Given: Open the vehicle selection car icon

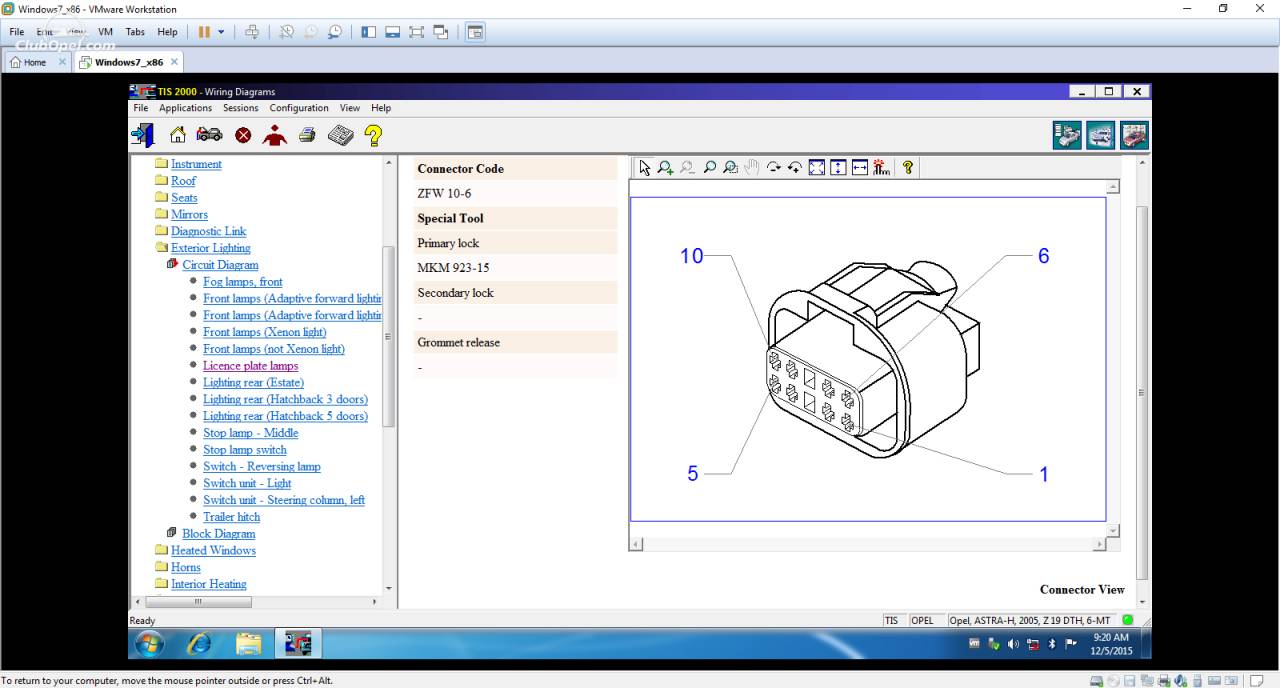Looking at the screenshot, I should pos(209,134).
